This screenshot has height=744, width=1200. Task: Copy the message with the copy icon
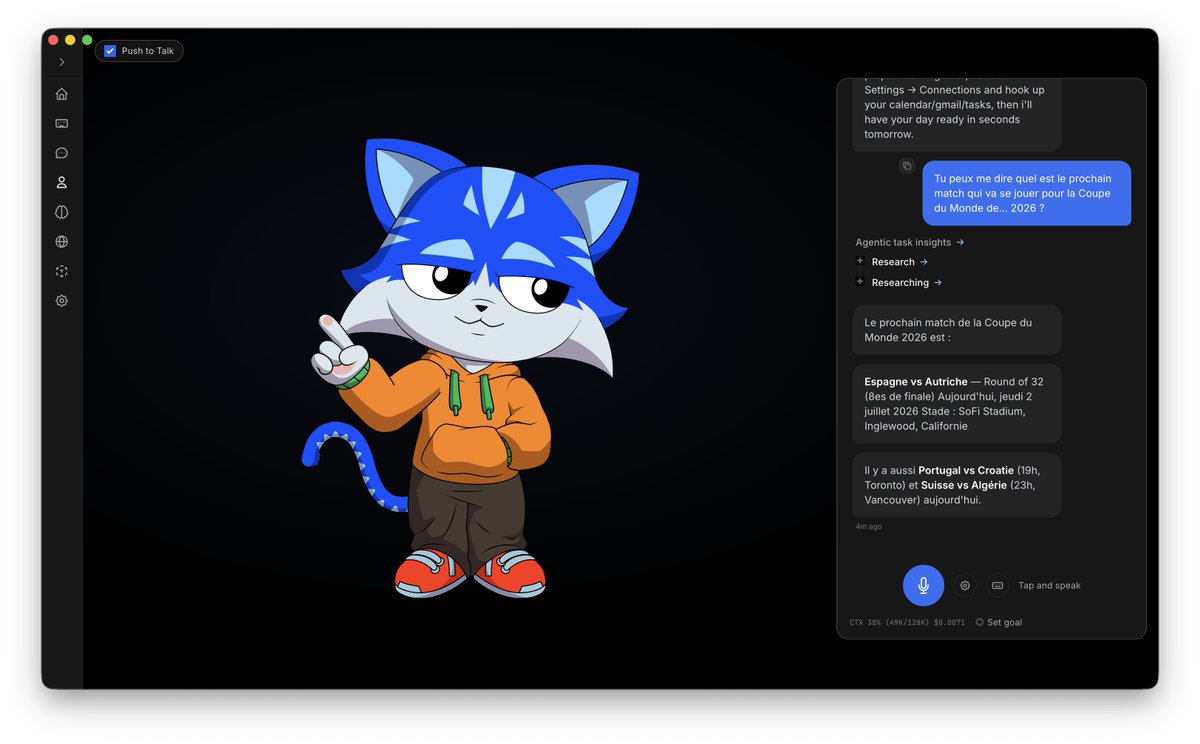click(x=907, y=166)
